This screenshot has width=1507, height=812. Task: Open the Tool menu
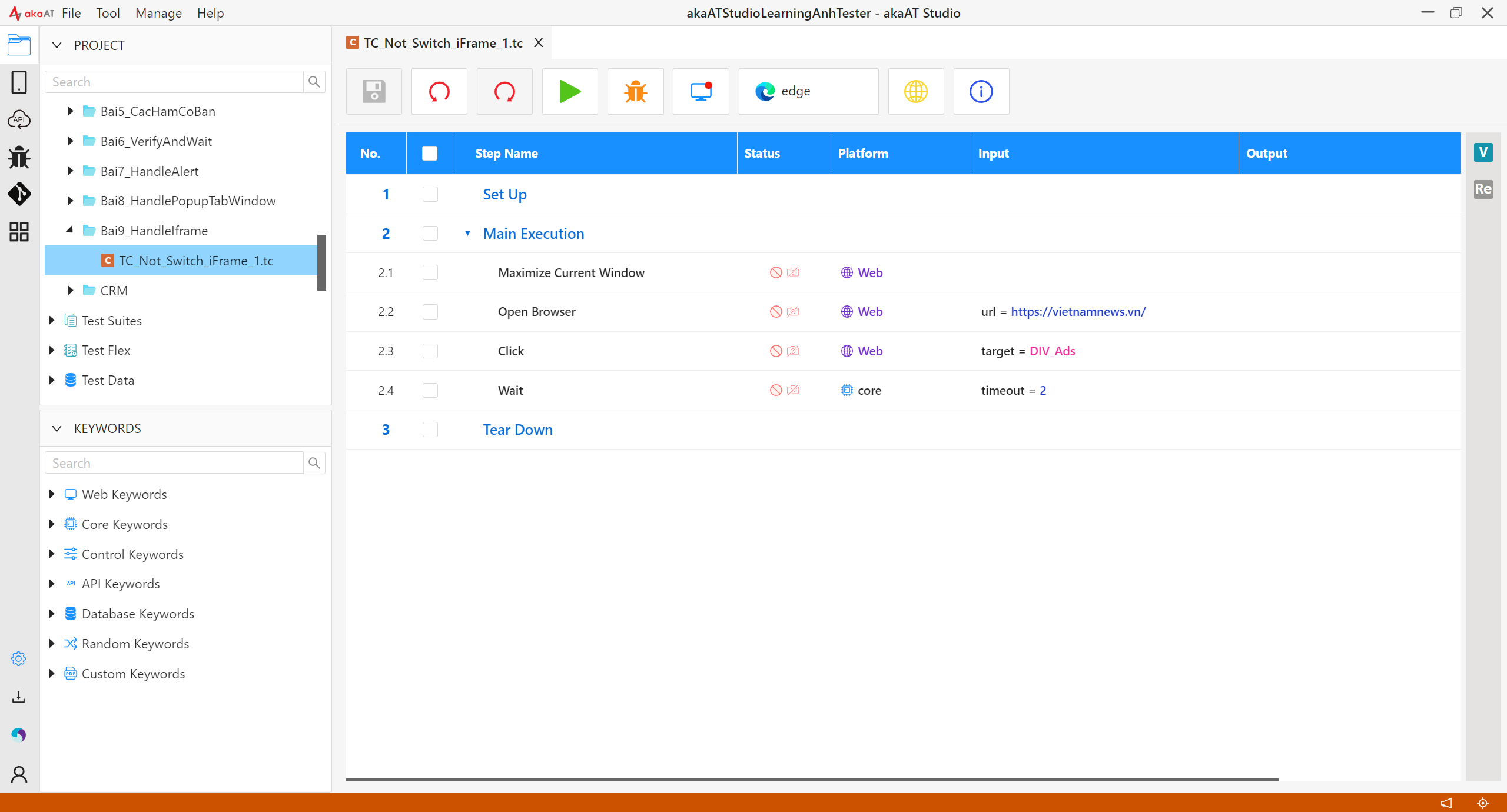108,13
